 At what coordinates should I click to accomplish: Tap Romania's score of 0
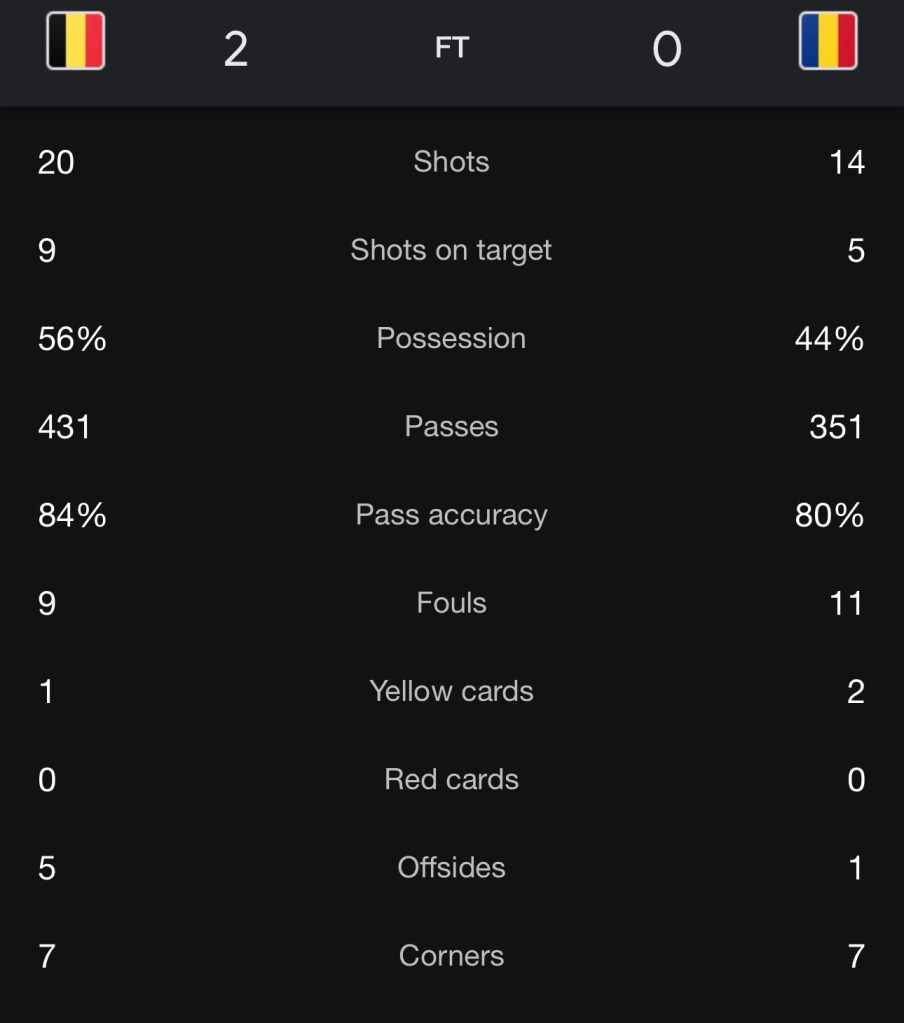point(667,49)
